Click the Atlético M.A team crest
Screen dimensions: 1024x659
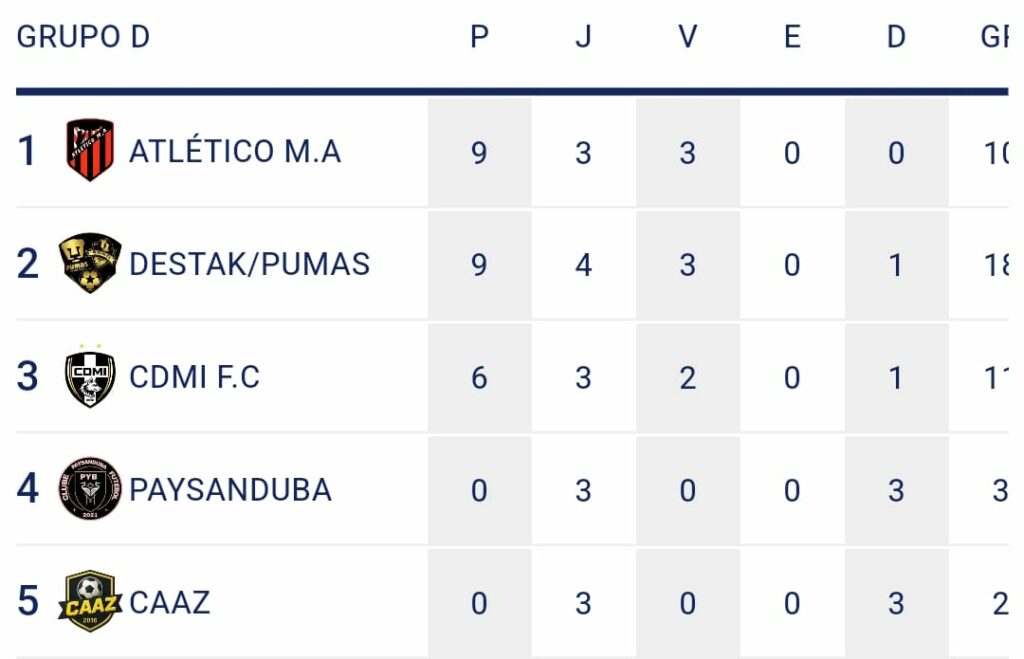(x=90, y=150)
